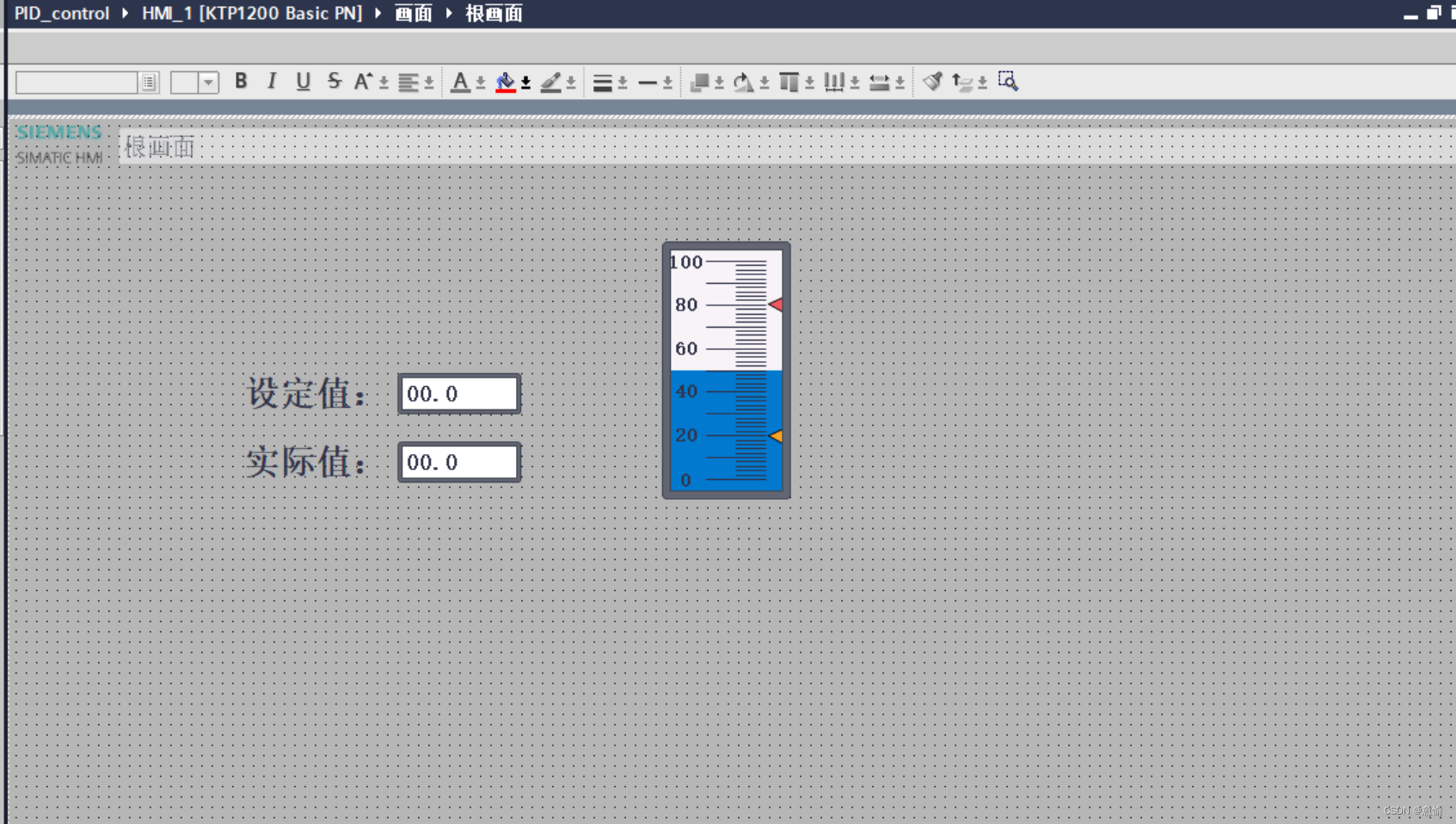Open the font size dropdown
The image size is (1456, 824).
[x=208, y=83]
